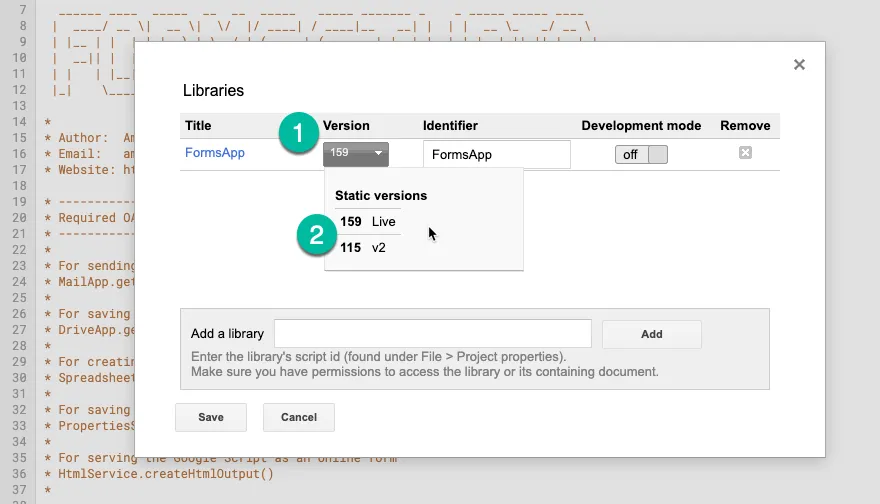Click the Identifier column header

[x=450, y=126]
